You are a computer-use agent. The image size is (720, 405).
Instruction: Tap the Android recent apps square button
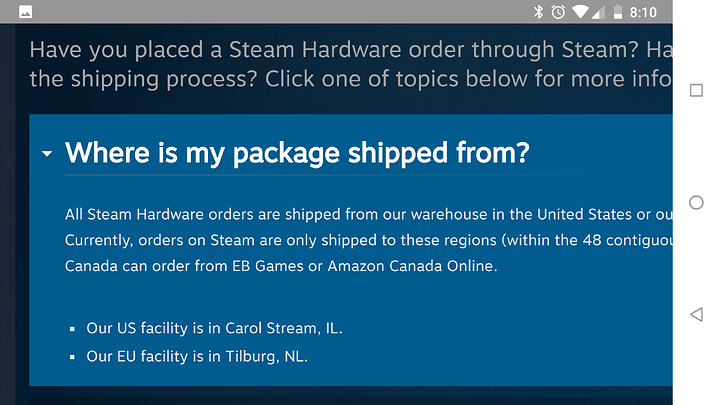pos(696,90)
